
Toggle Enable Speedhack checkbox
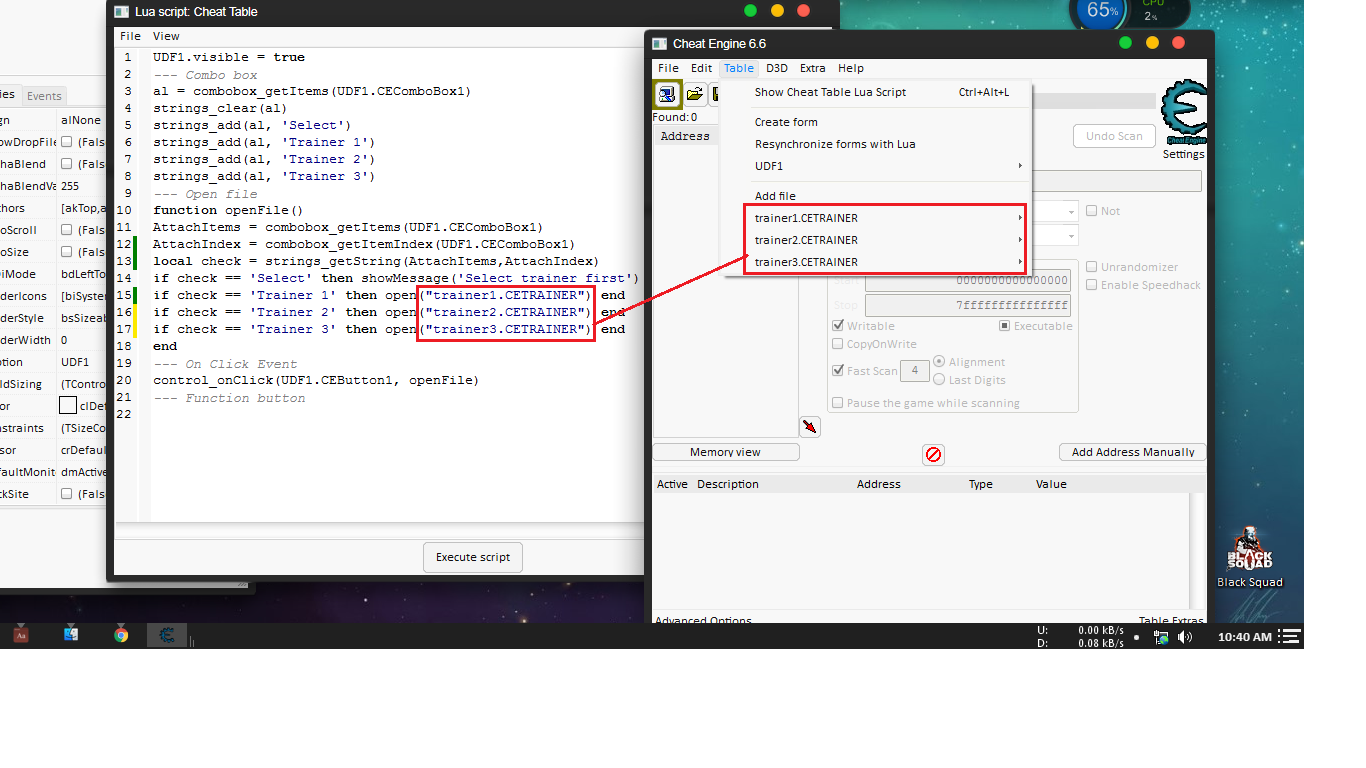click(x=1092, y=285)
